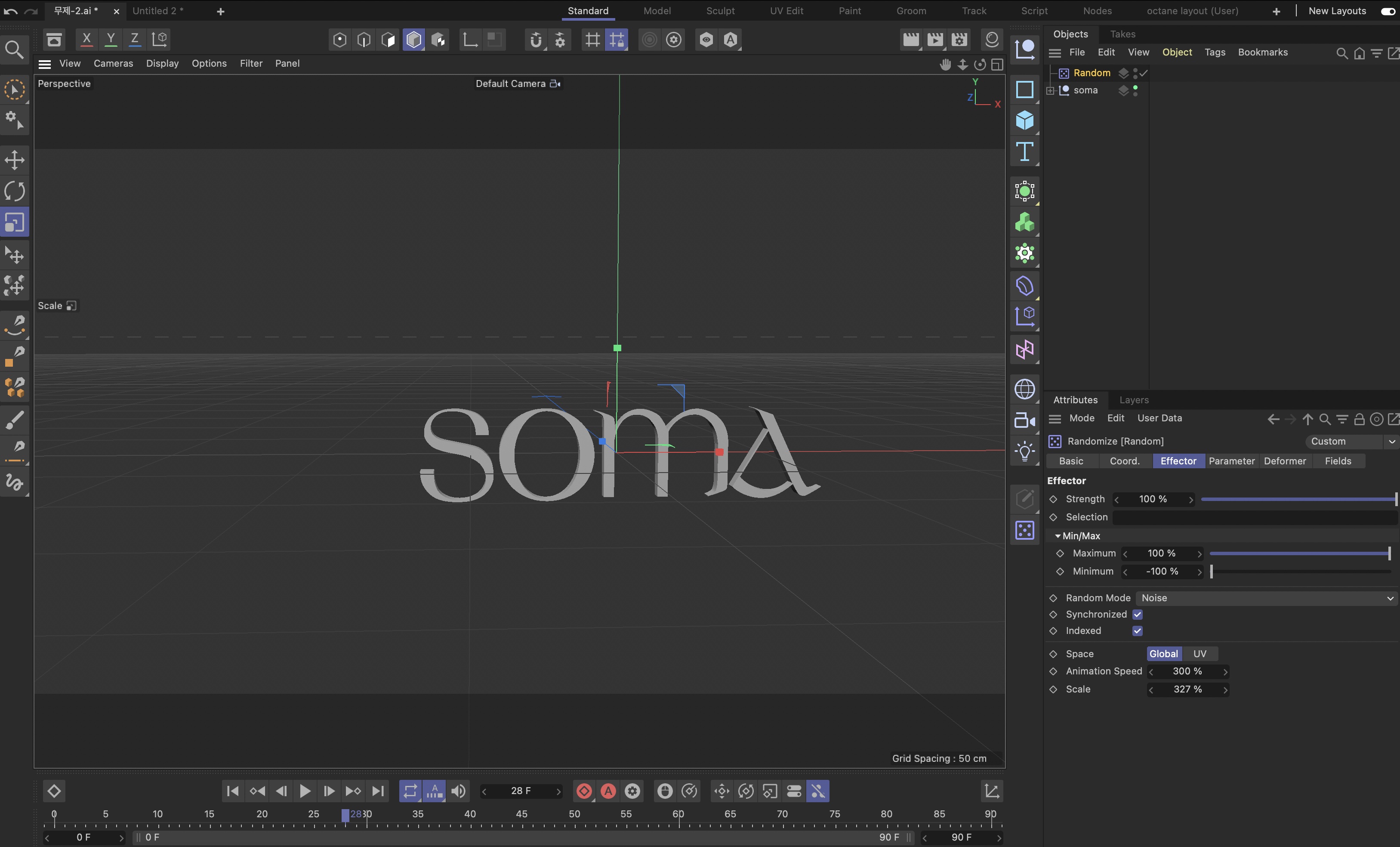
Task: Add a new document tab
Action: point(220,11)
